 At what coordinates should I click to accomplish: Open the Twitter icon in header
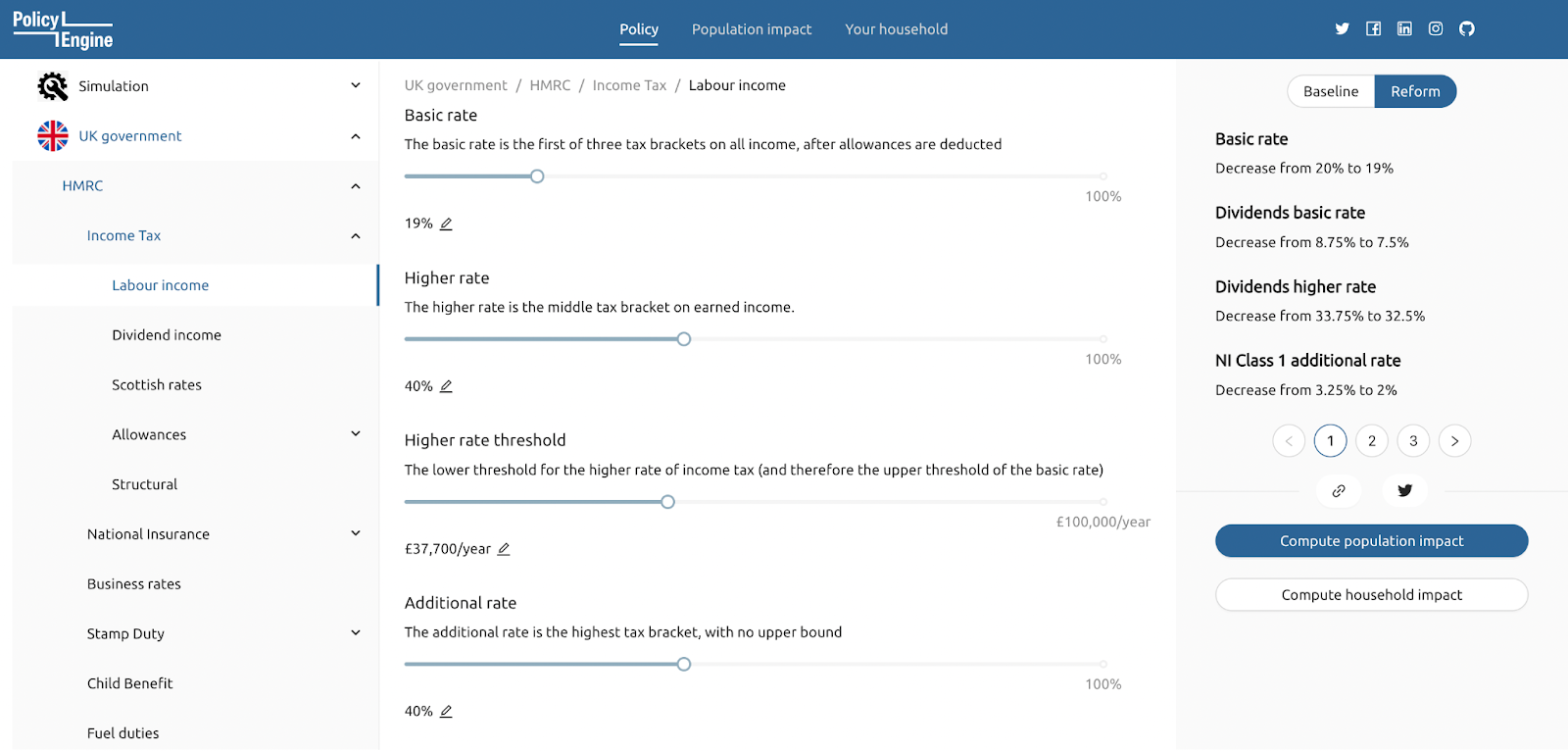point(1342,28)
